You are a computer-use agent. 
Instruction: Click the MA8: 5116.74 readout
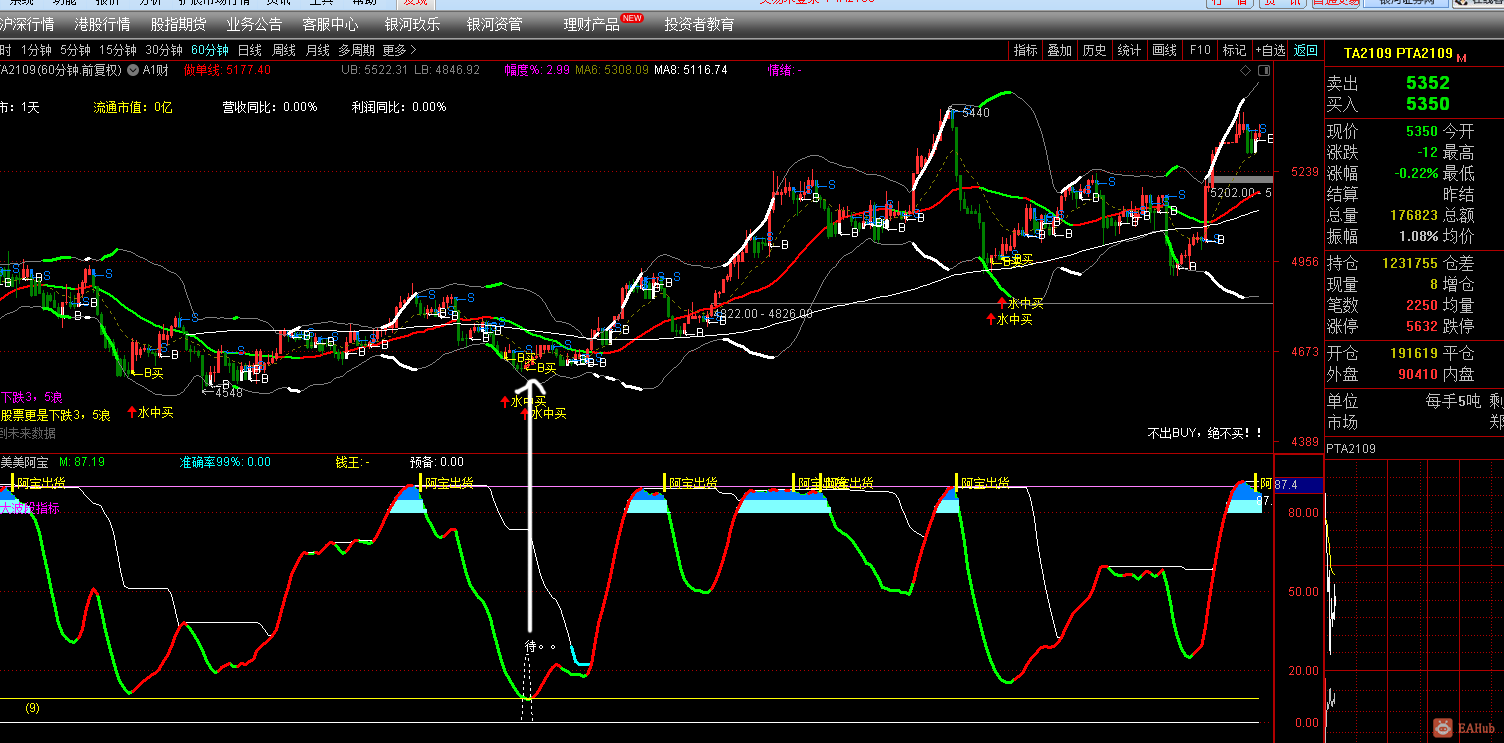pos(693,70)
